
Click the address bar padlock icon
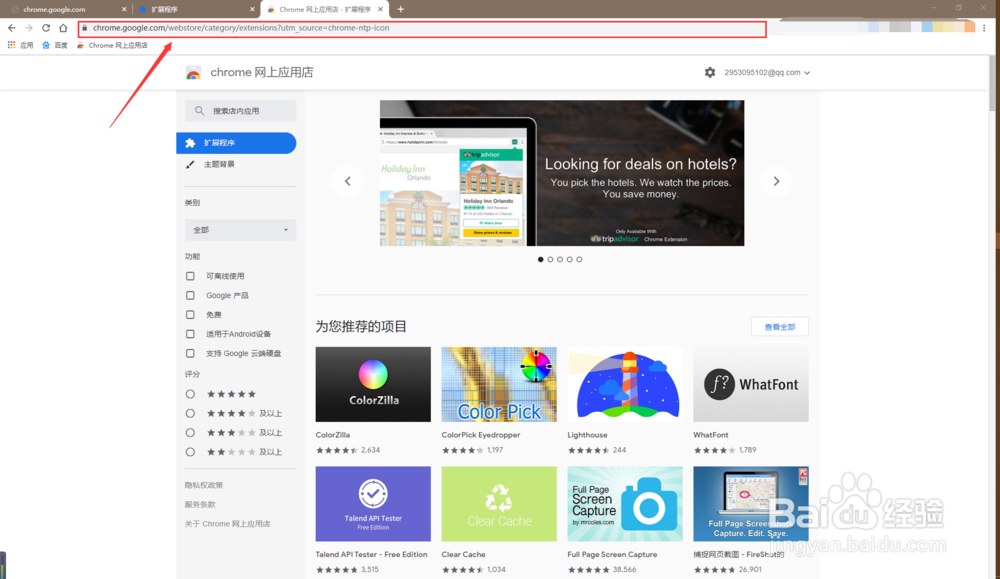coord(85,28)
